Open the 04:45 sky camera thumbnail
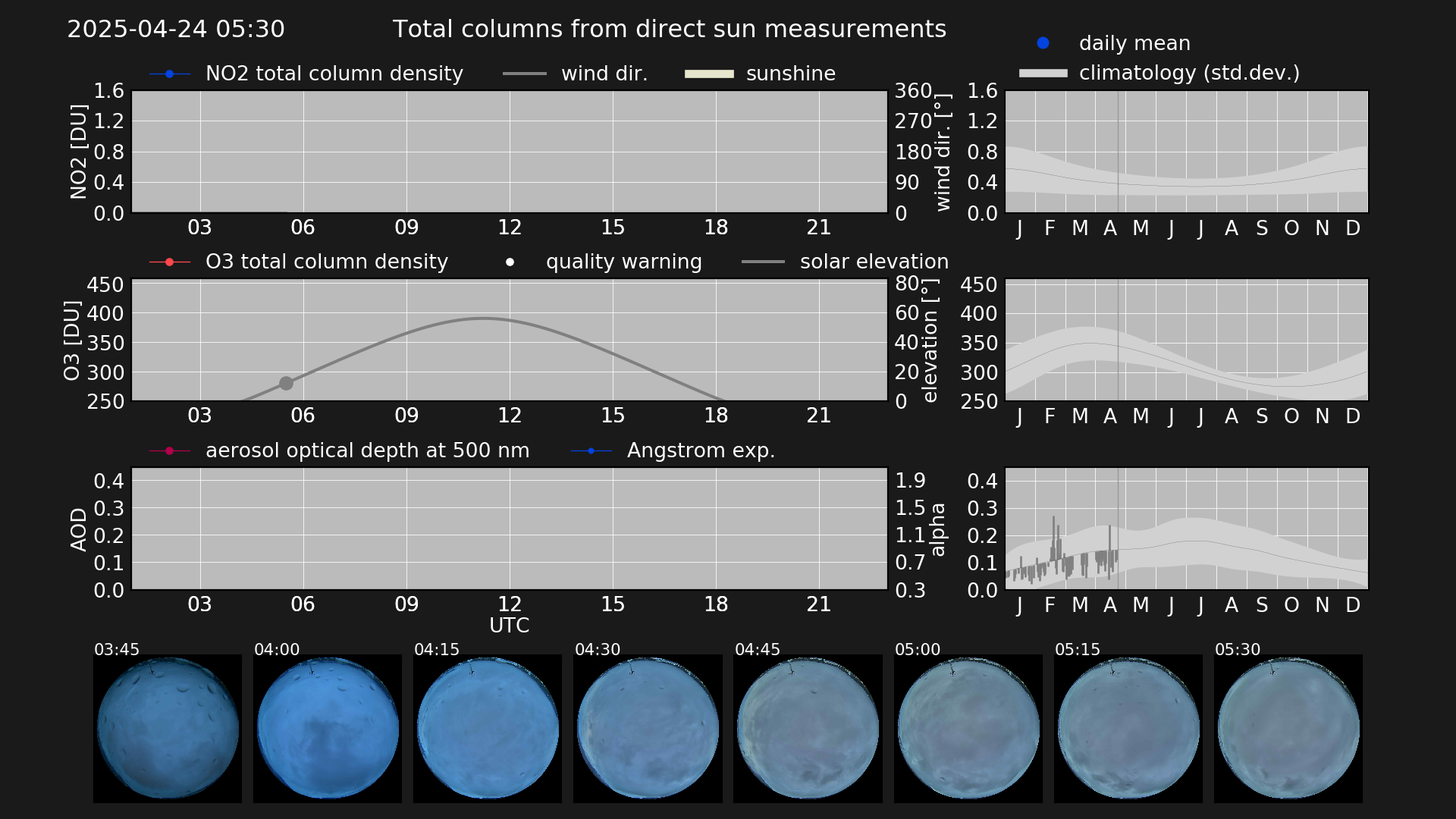 click(x=808, y=728)
